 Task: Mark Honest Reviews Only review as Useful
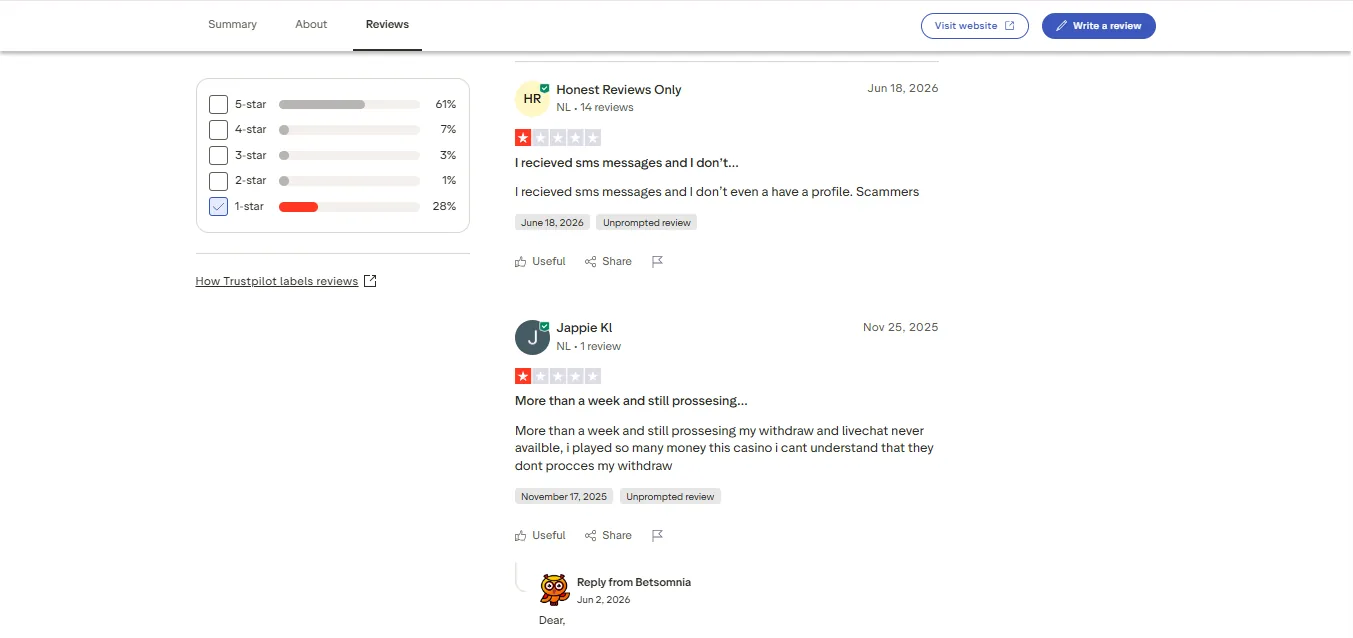[540, 261]
